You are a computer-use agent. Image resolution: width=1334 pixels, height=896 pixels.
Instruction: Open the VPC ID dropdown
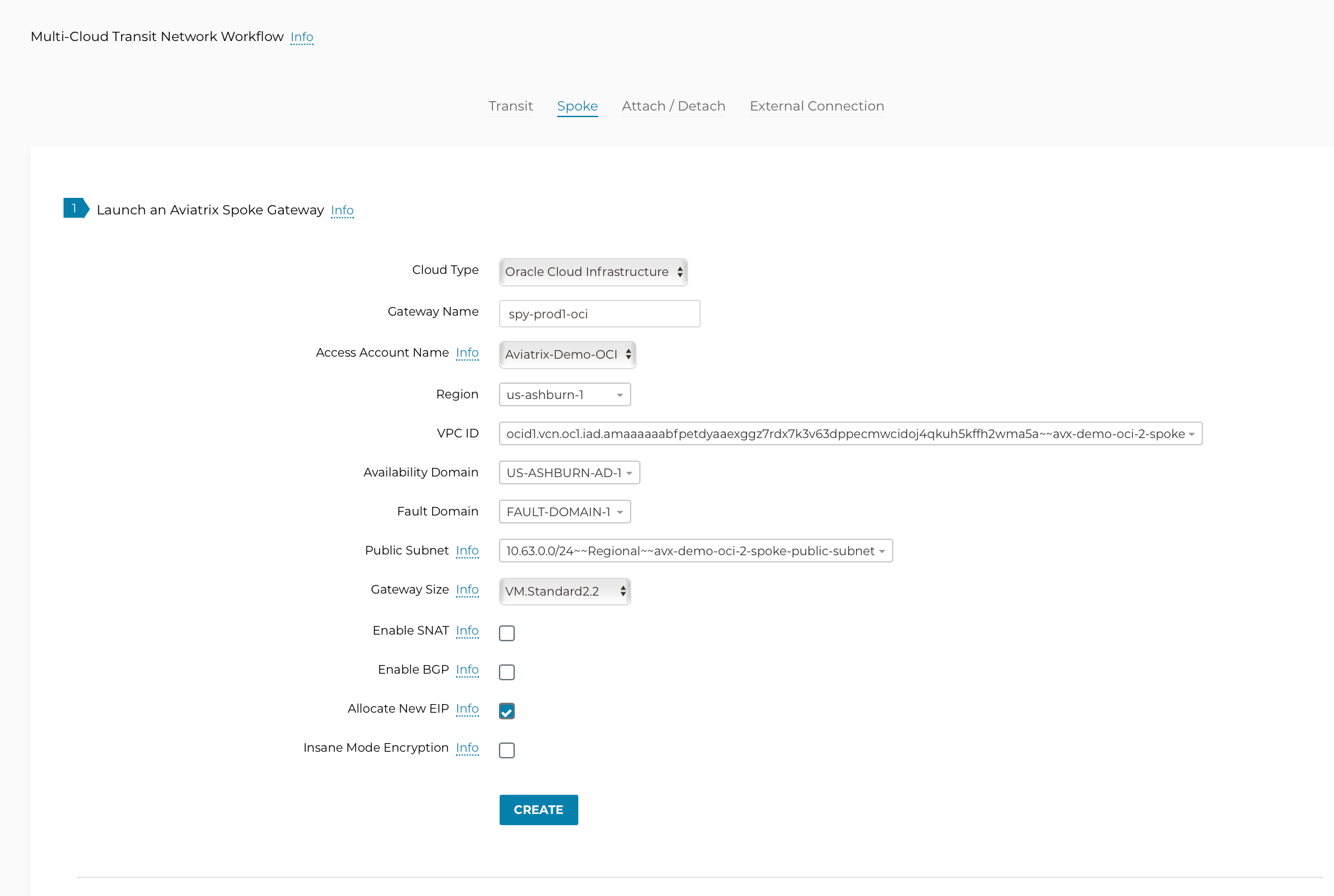pyautogui.click(x=850, y=434)
